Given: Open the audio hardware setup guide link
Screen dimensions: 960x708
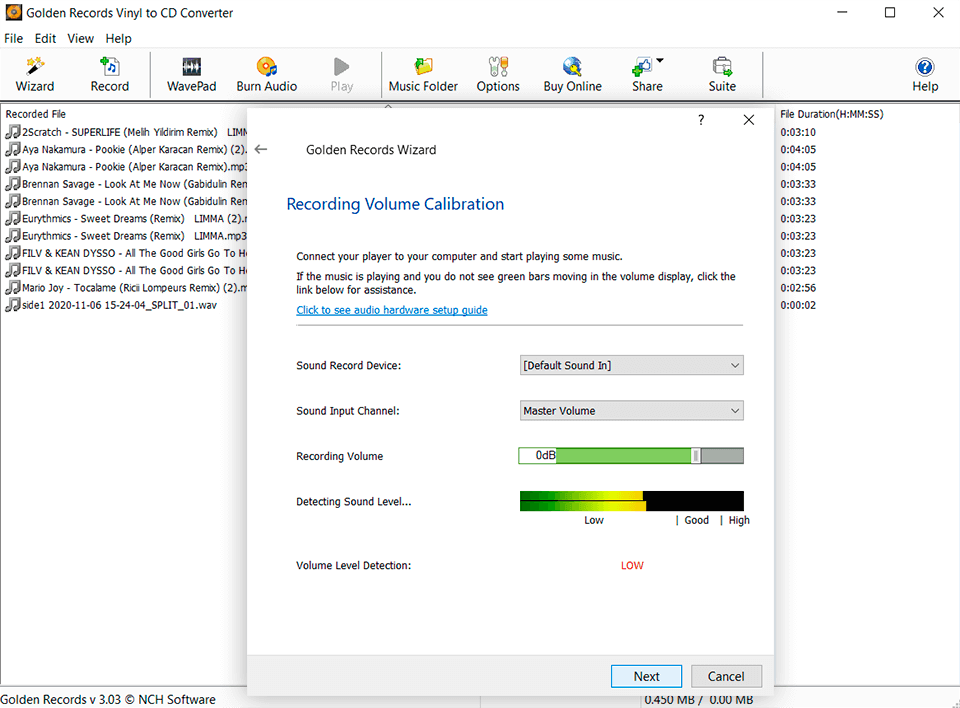Looking at the screenshot, I should [x=391, y=310].
